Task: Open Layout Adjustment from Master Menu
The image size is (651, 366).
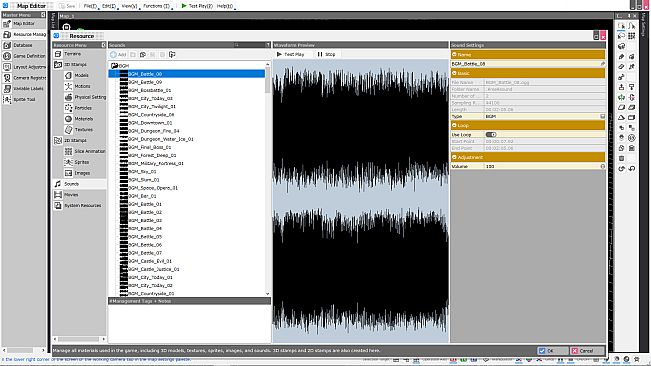Action: (24, 67)
